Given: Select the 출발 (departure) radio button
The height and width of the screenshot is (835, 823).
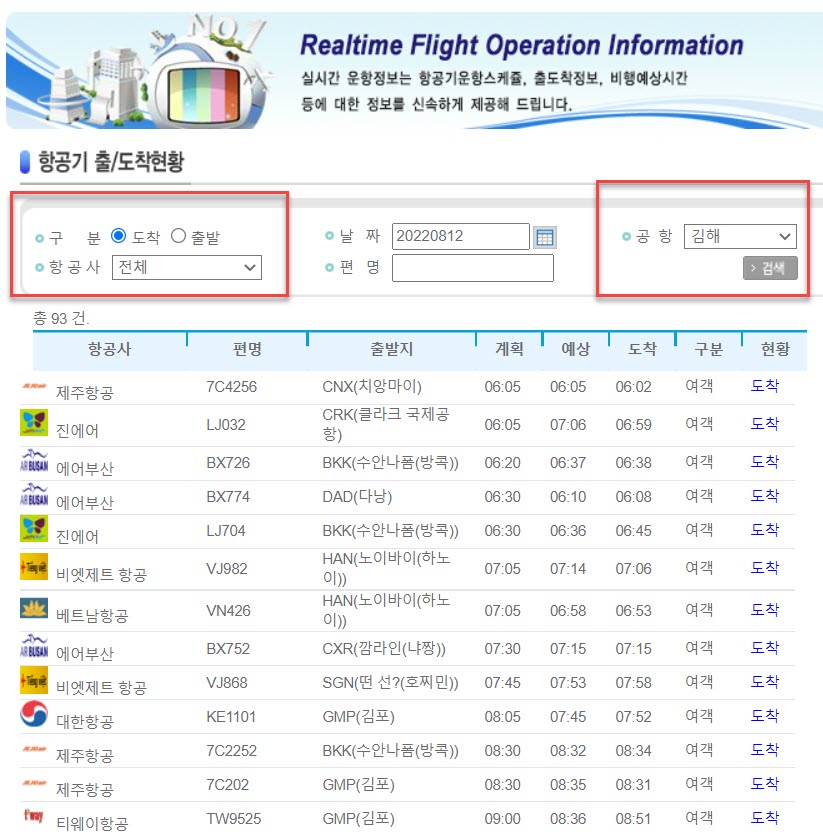Looking at the screenshot, I should (178, 236).
